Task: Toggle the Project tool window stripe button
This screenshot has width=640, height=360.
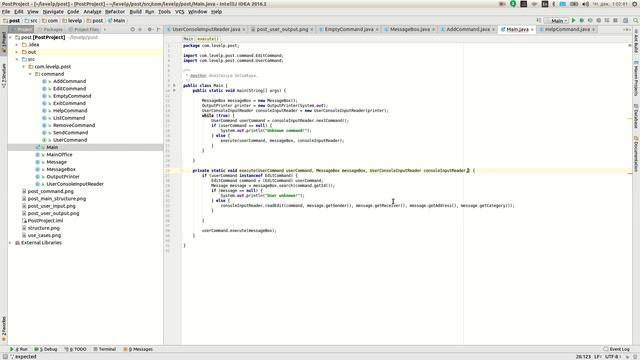Action: (x=4, y=42)
